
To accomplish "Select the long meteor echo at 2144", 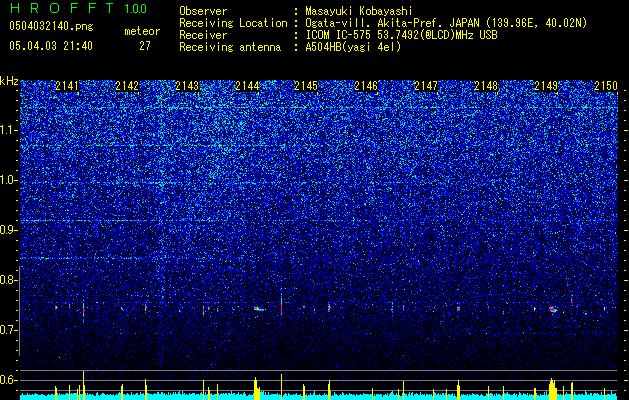I will pos(259,309).
